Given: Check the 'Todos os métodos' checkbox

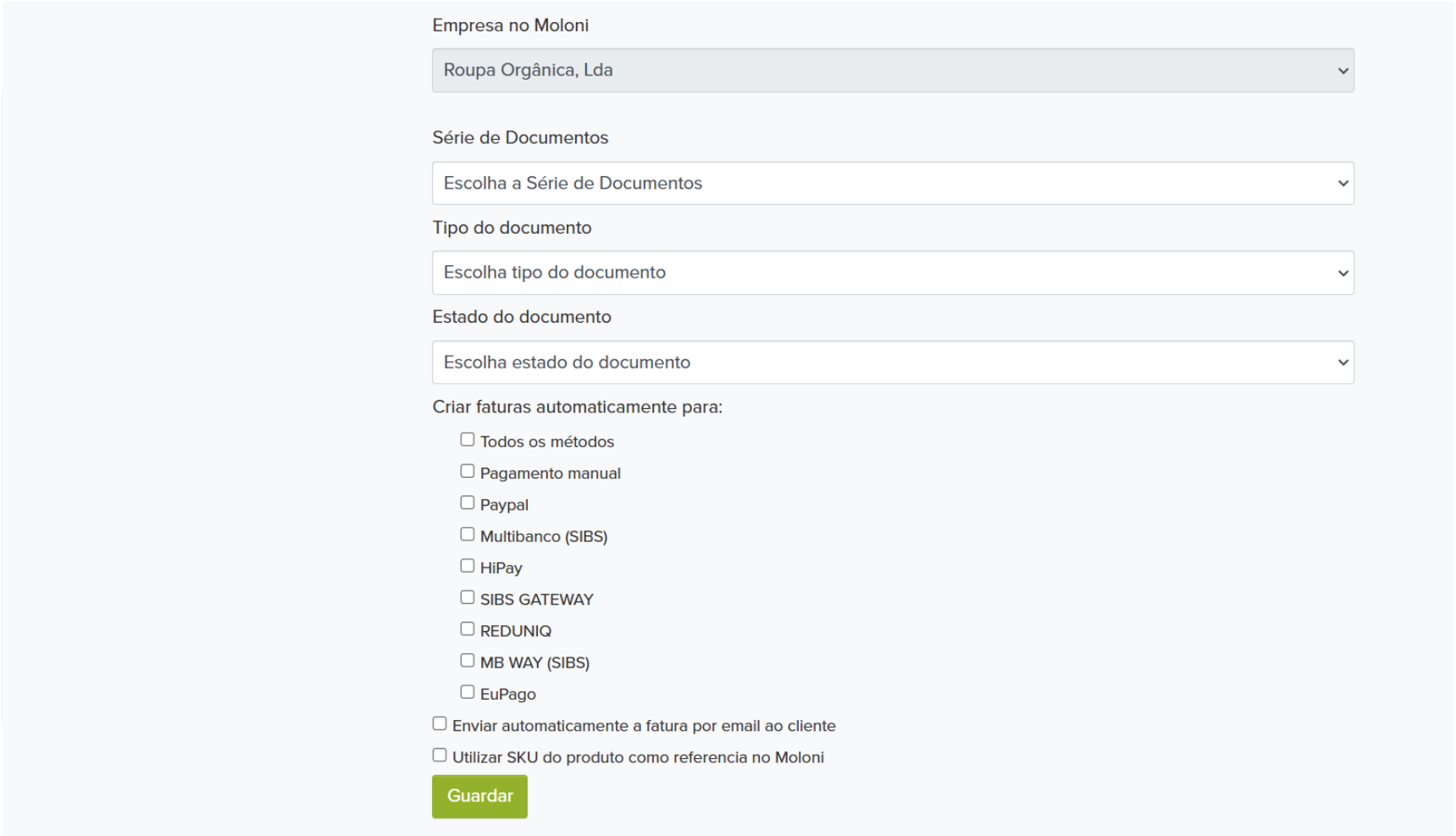Looking at the screenshot, I should pos(468,440).
